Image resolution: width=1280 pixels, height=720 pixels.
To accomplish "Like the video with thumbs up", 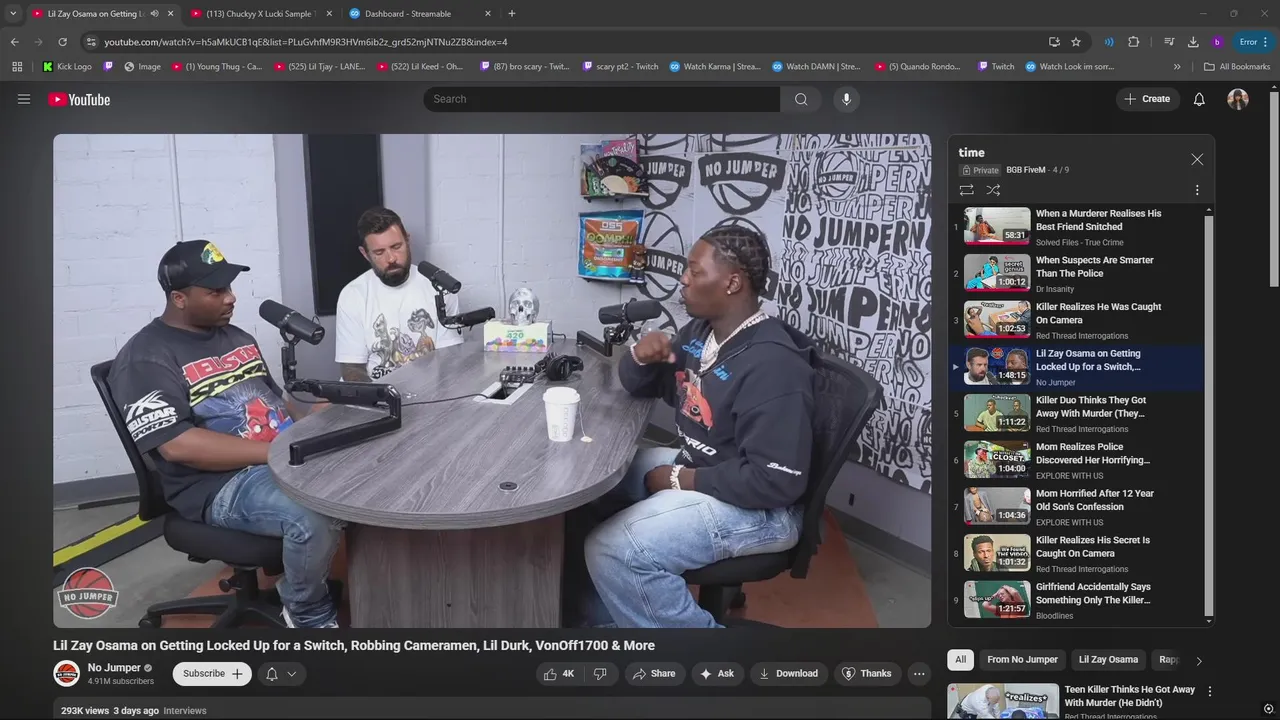I will point(559,674).
